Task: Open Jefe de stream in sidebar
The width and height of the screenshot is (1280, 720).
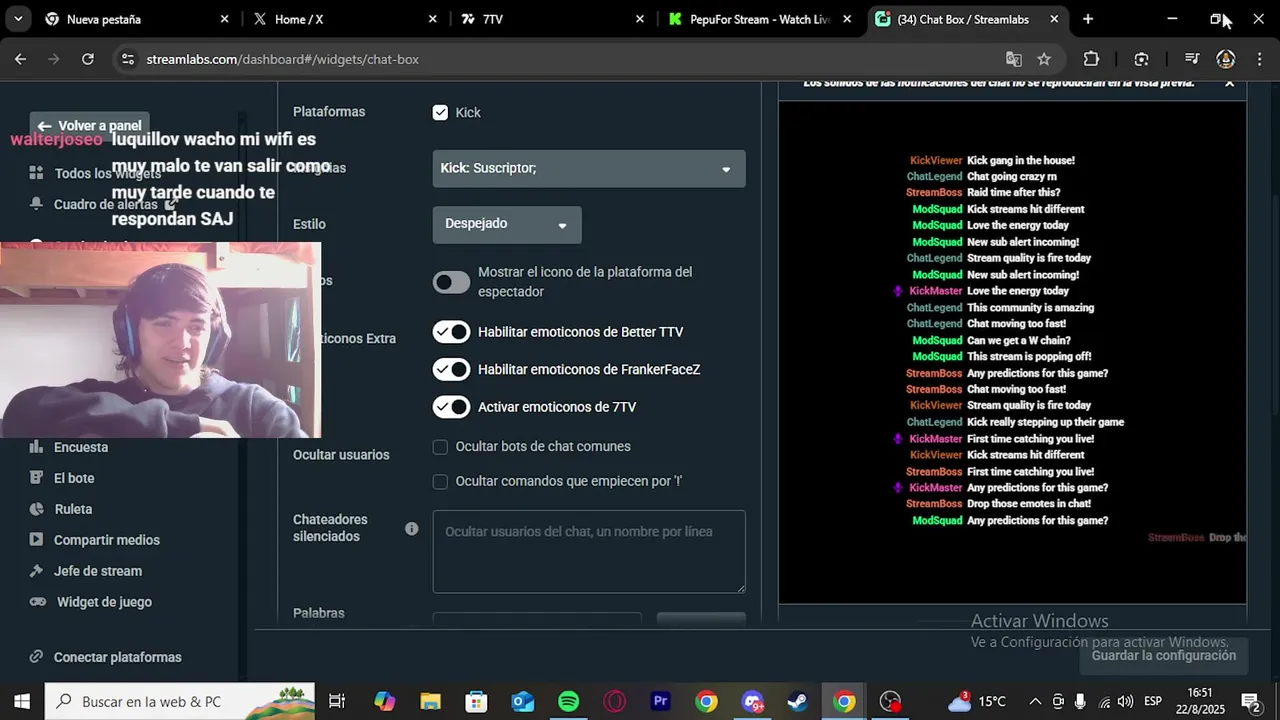Action: [97, 571]
